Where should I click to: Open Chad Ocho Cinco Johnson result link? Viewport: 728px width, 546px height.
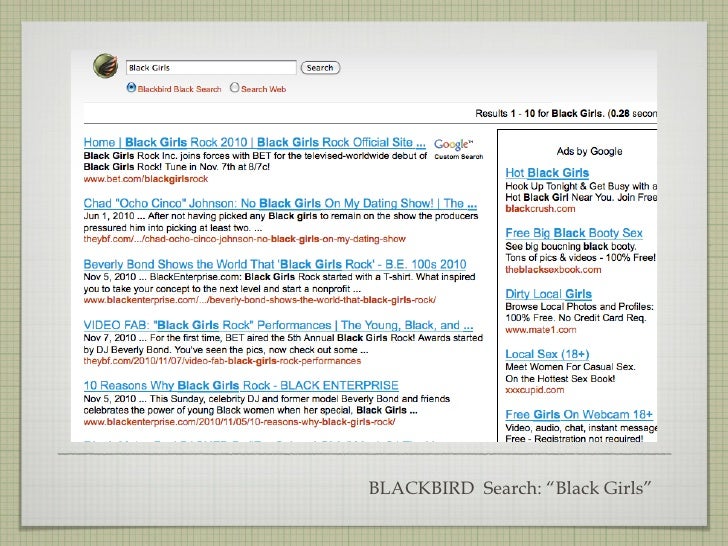point(280,203)
